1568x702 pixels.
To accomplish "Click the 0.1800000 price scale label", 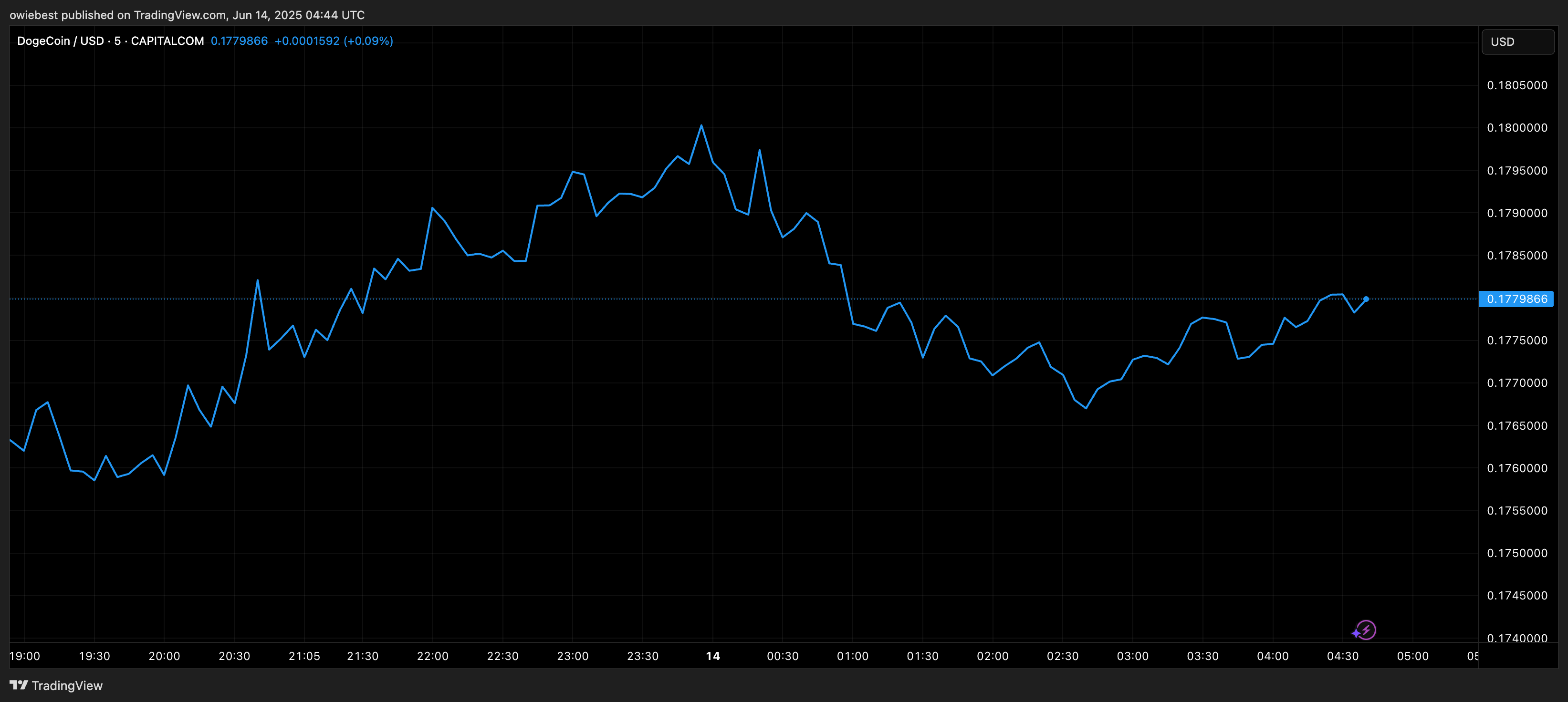I will pyautogui.click(x=1517, y=128).
